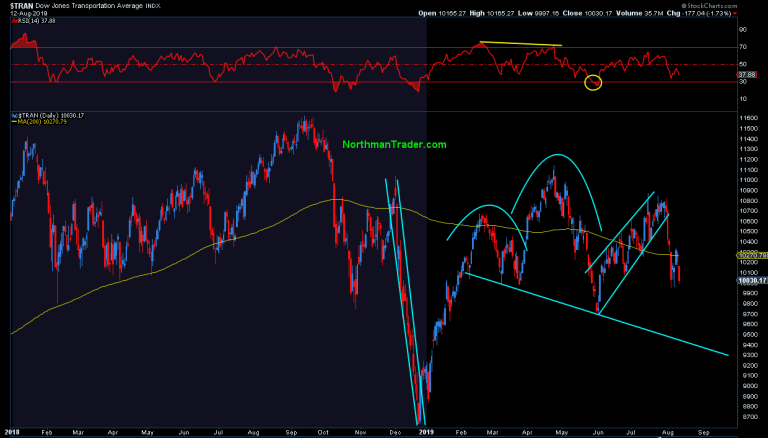Click the Sep label at far right of axis
The width and height of the screenshot is (768, 438).
click(703, 428)
